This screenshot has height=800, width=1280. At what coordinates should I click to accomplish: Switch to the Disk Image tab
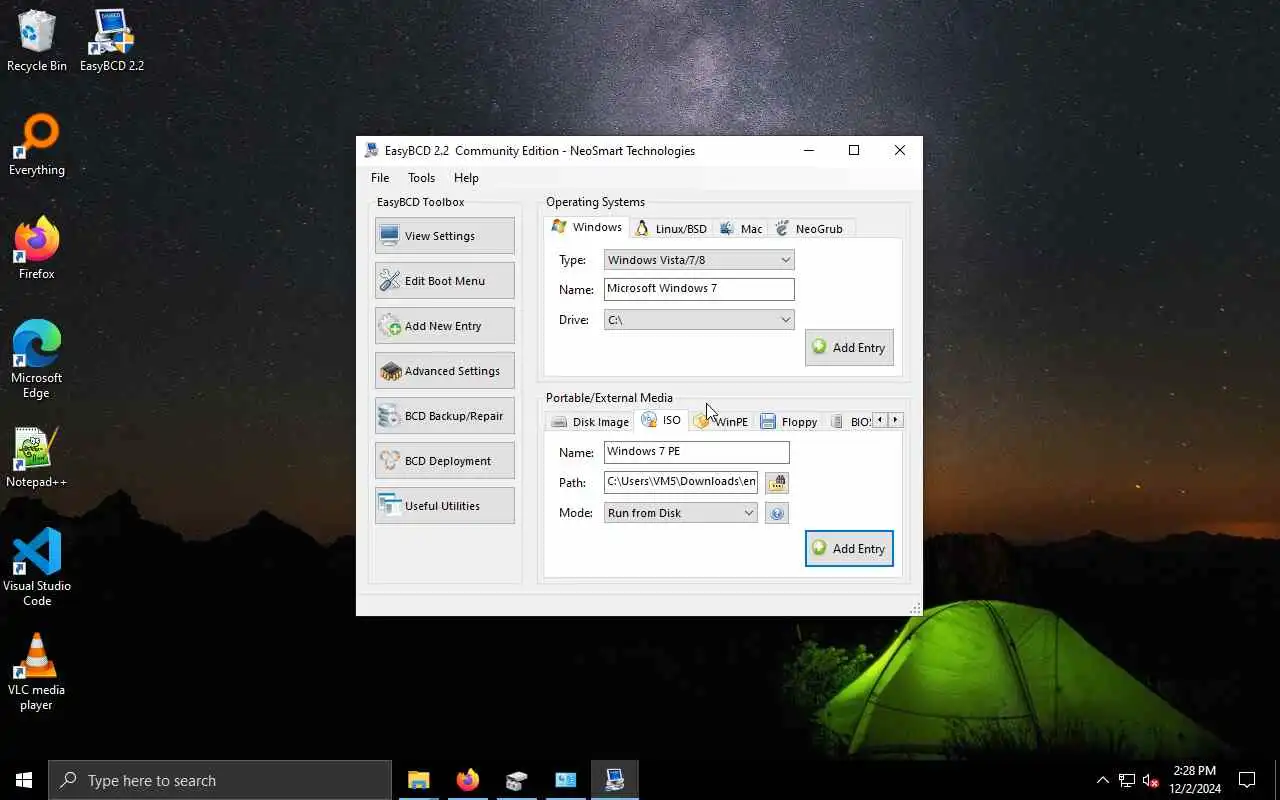coord(590,422)
